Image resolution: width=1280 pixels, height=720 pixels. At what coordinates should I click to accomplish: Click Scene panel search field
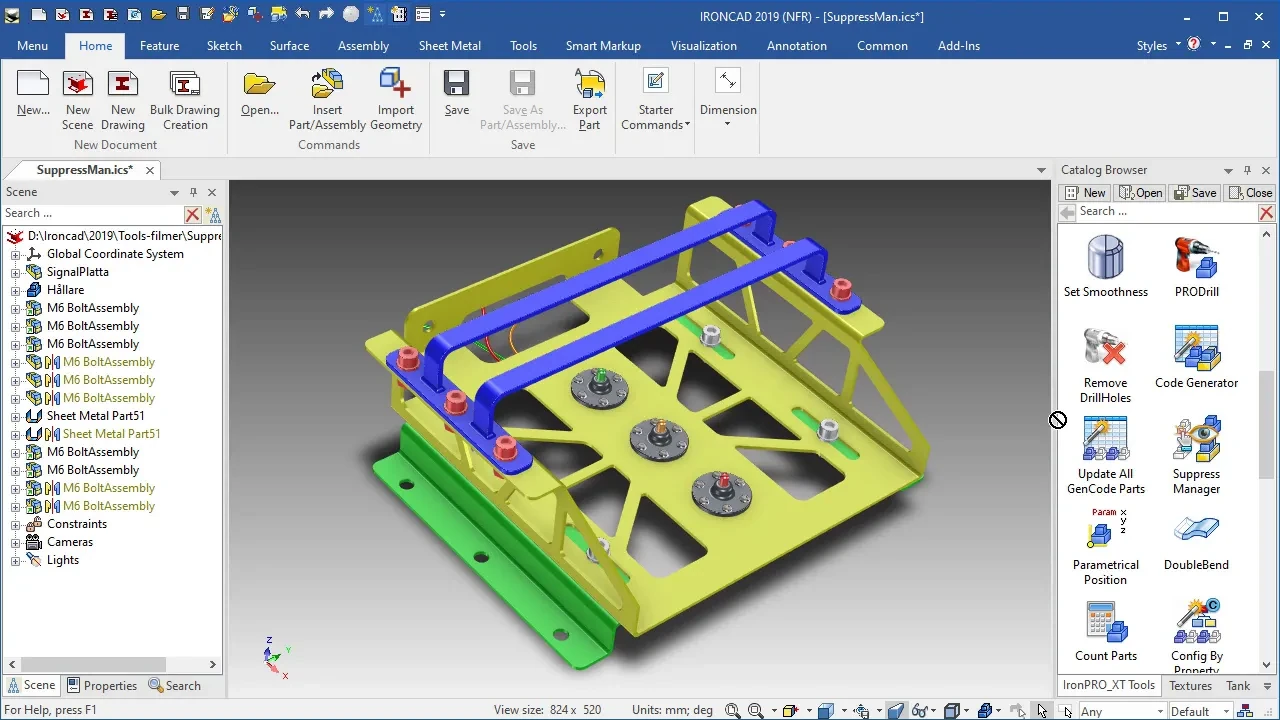pos(93,213)
